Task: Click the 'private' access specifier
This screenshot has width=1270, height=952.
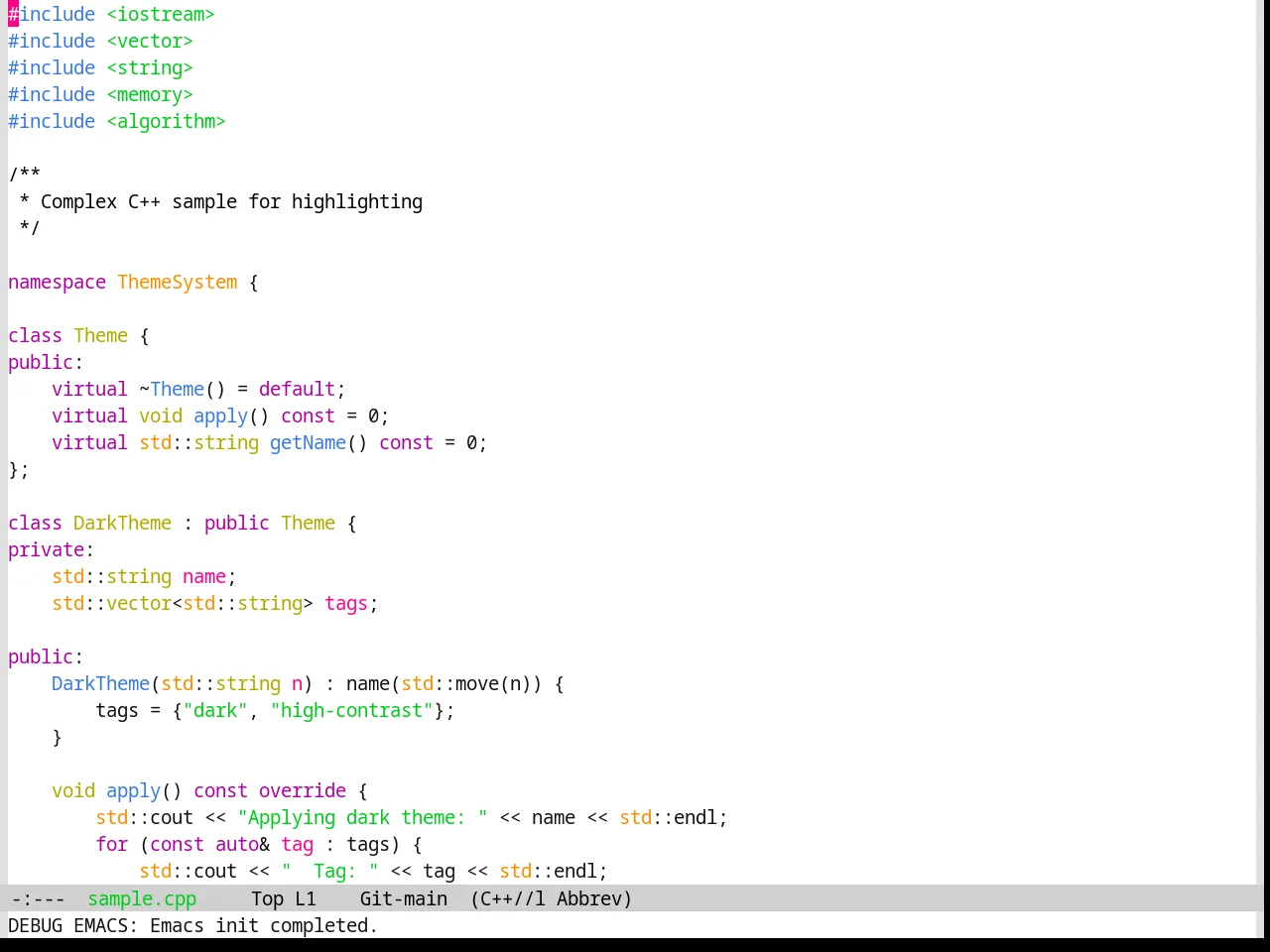Action: point(46,549)
